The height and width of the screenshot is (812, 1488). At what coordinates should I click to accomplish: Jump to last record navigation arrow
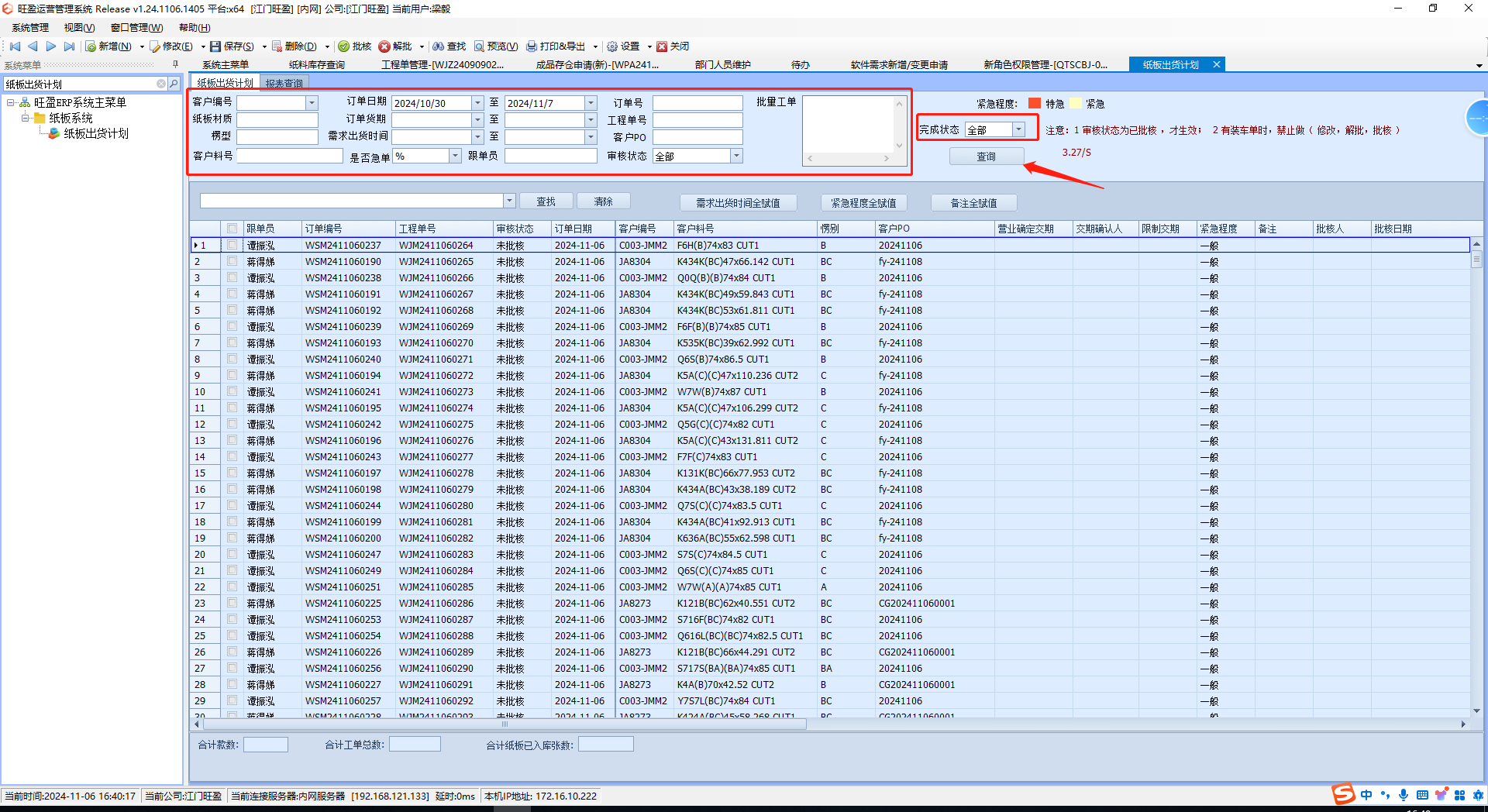(70, 46)
